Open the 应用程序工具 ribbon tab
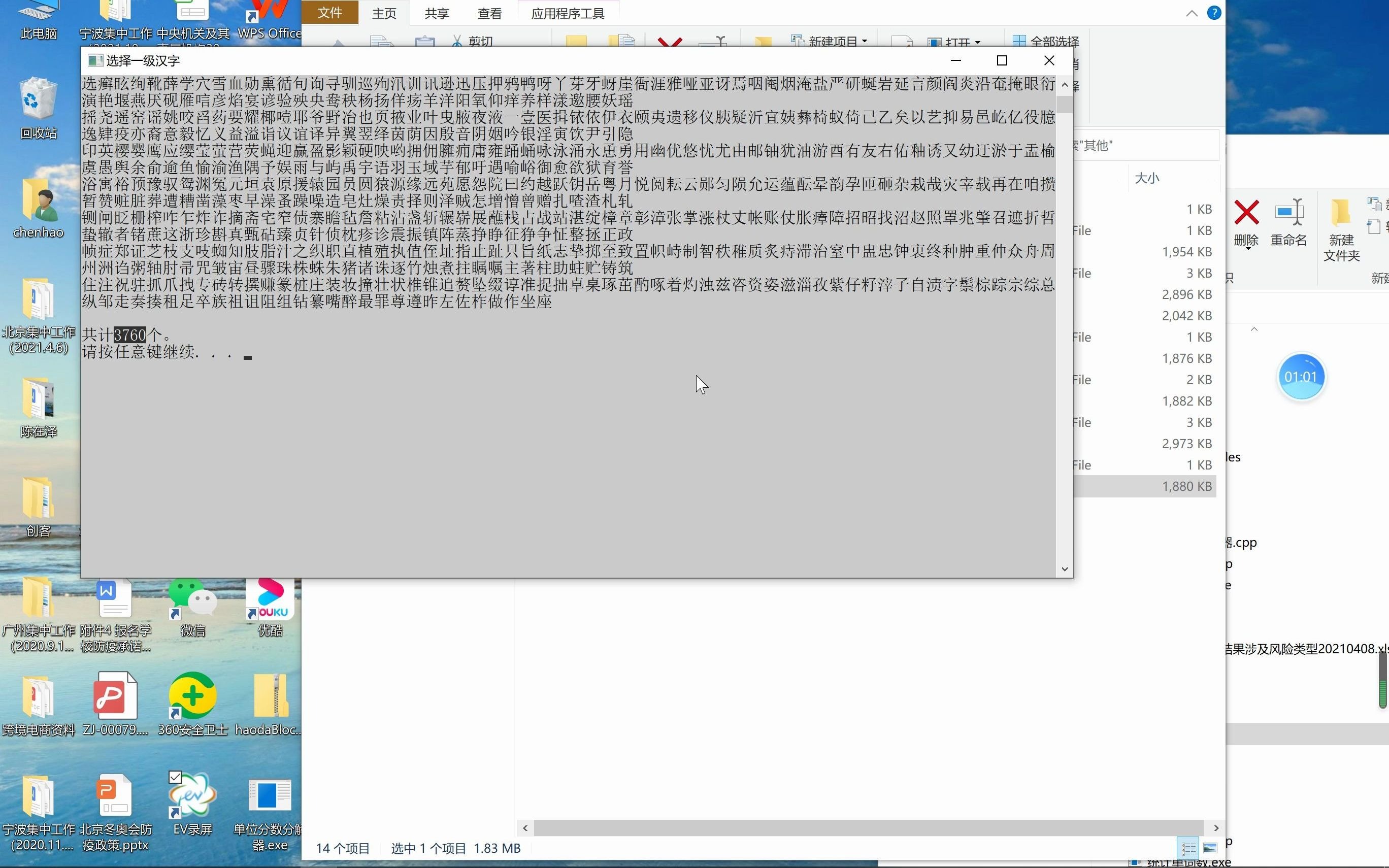Viewport: 1389px width, 868px height. pyautogui.click(x=568, y=13)
